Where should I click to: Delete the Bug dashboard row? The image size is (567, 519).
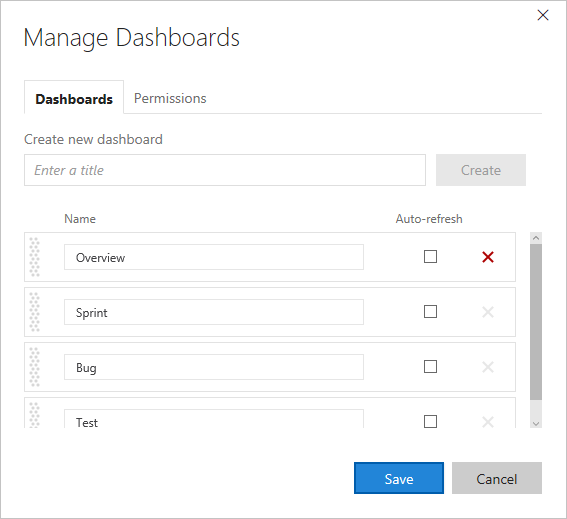tap(488, 367)
